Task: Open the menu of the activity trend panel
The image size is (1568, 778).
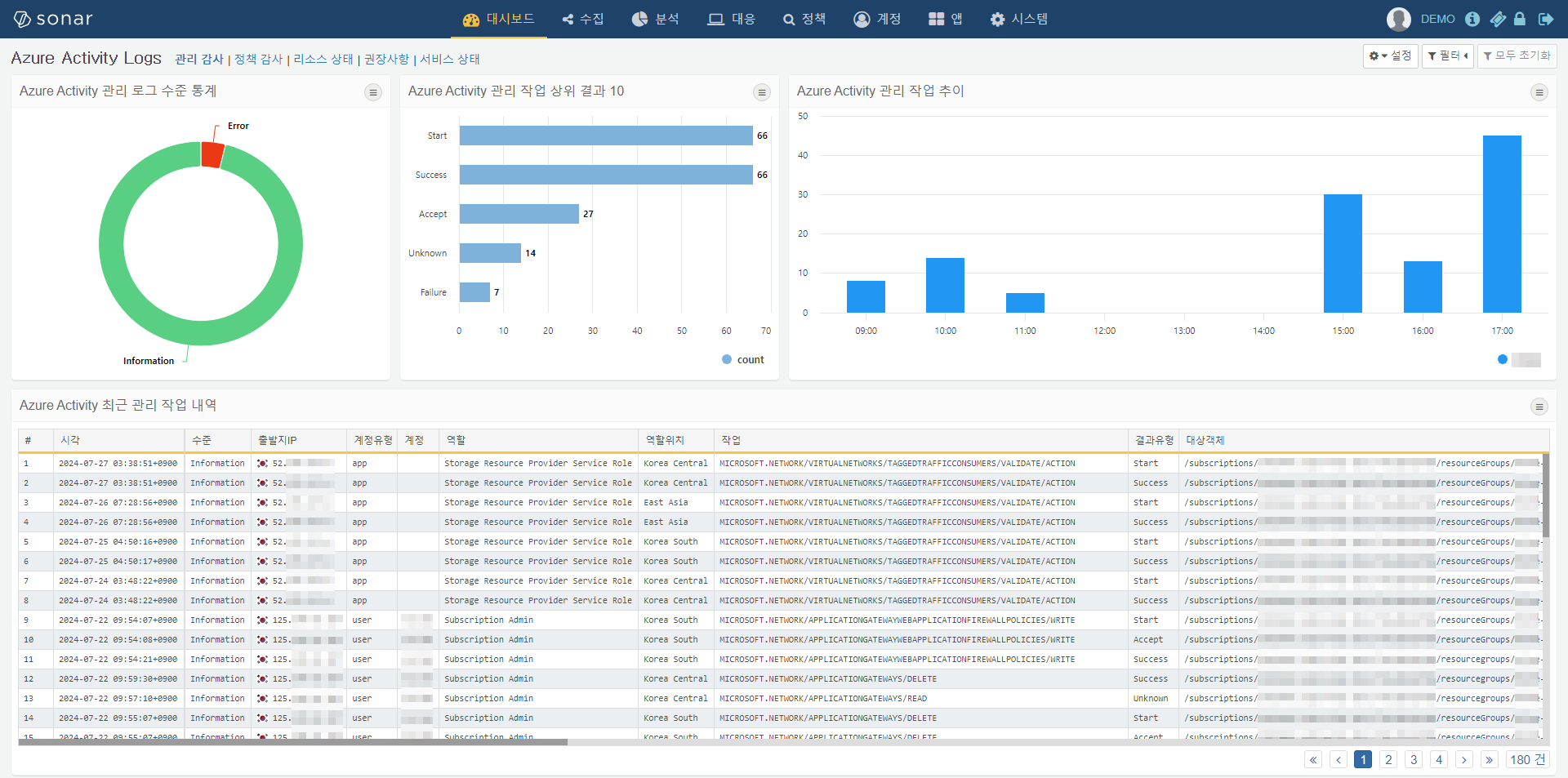Action: (x=1539, y=92)
